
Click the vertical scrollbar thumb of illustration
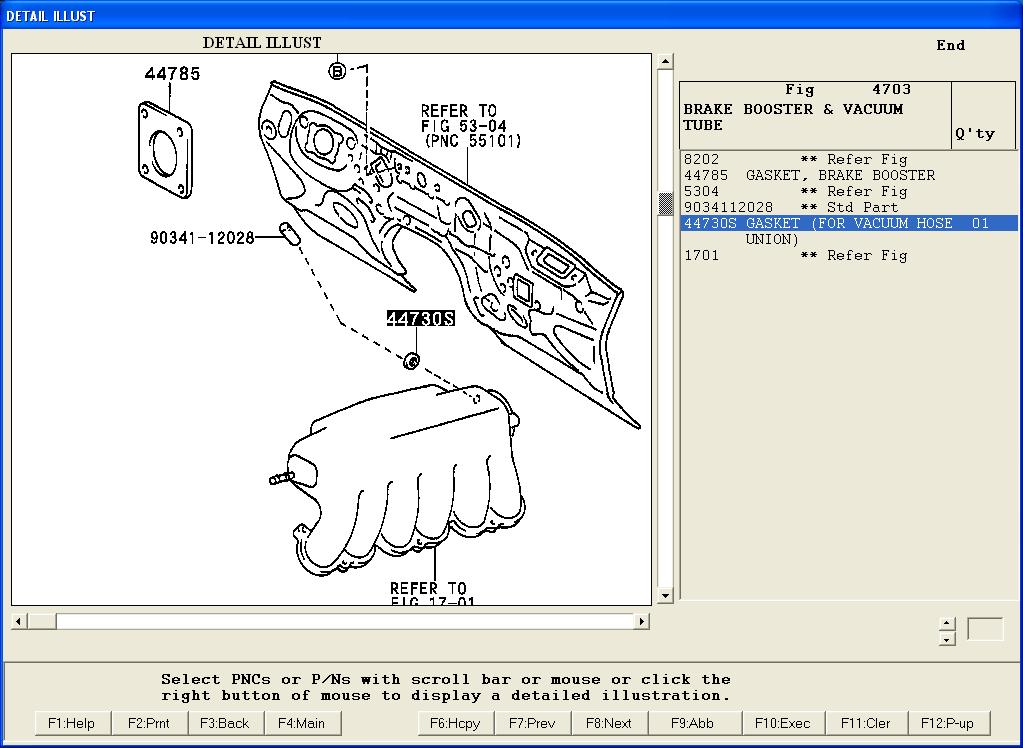[x=665, y=204]
